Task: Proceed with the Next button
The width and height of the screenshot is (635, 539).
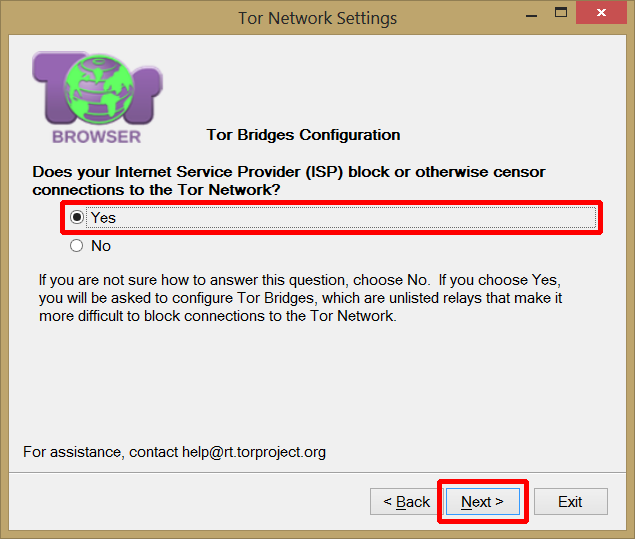Action: tap(482, 502)
